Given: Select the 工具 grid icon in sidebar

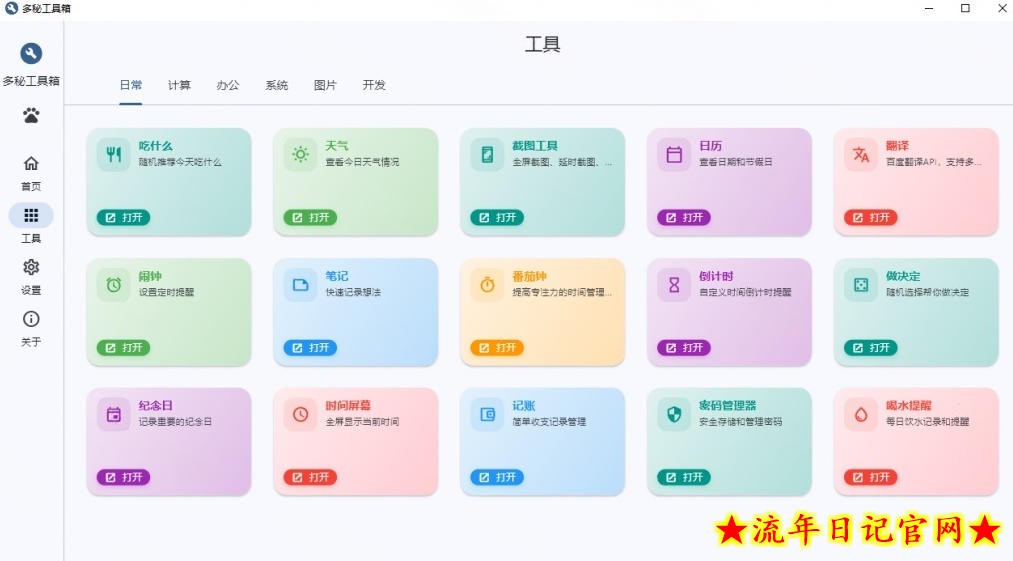Looking at the screenshot, I should click(x=31, y=215).
